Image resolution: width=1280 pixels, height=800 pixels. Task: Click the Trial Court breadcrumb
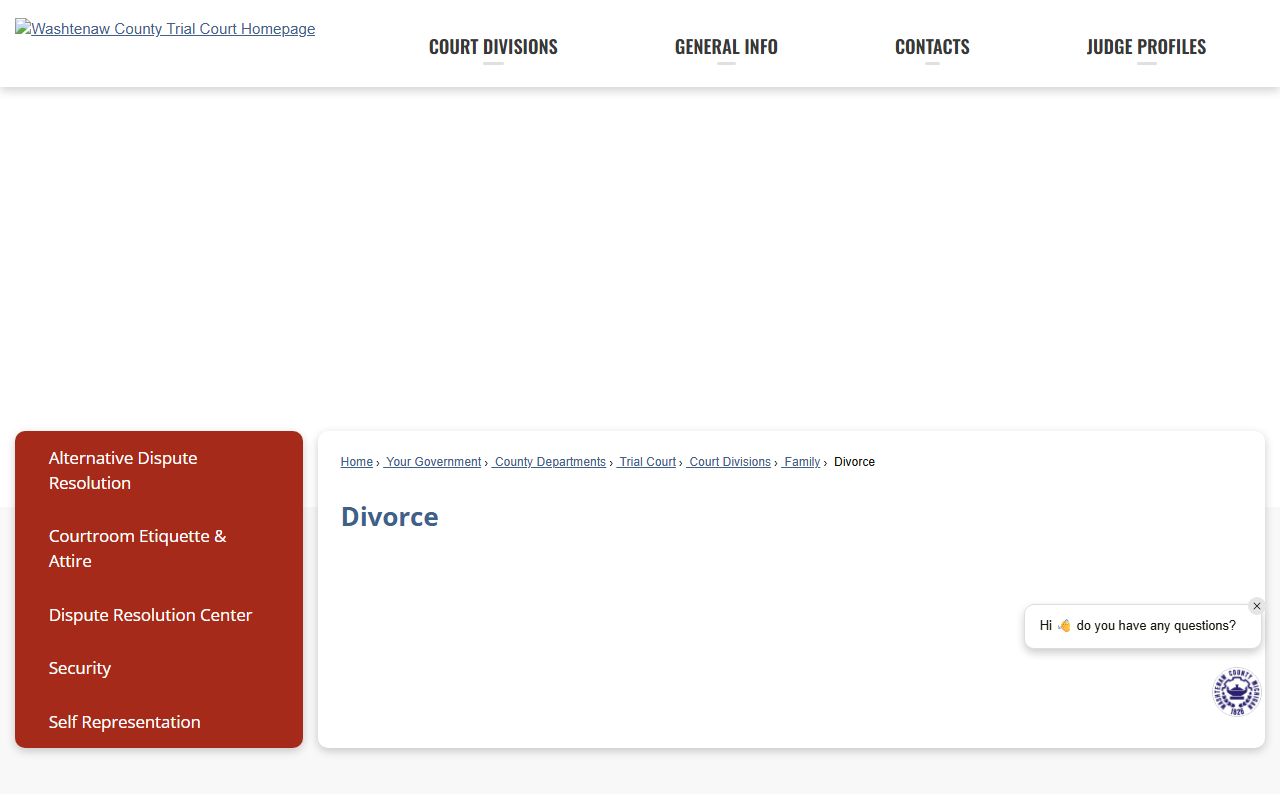click(647, 462)
